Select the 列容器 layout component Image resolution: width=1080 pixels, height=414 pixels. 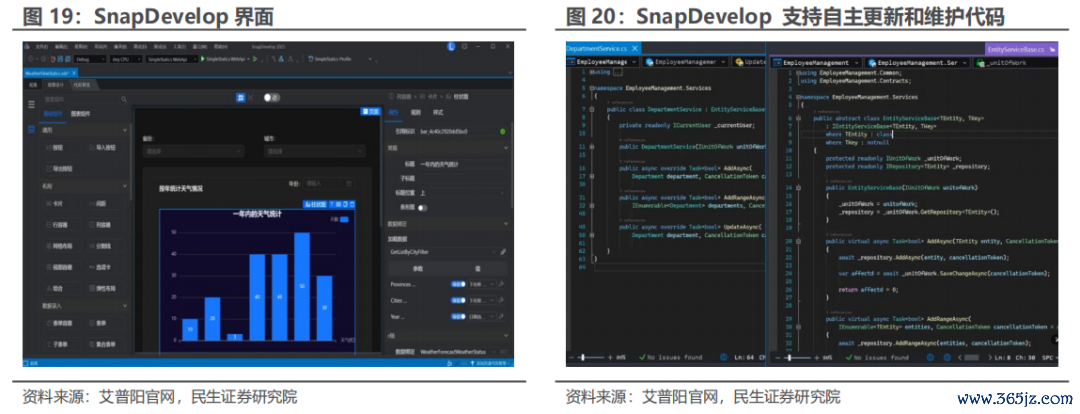pyautogui.click(x=105, y=225)
